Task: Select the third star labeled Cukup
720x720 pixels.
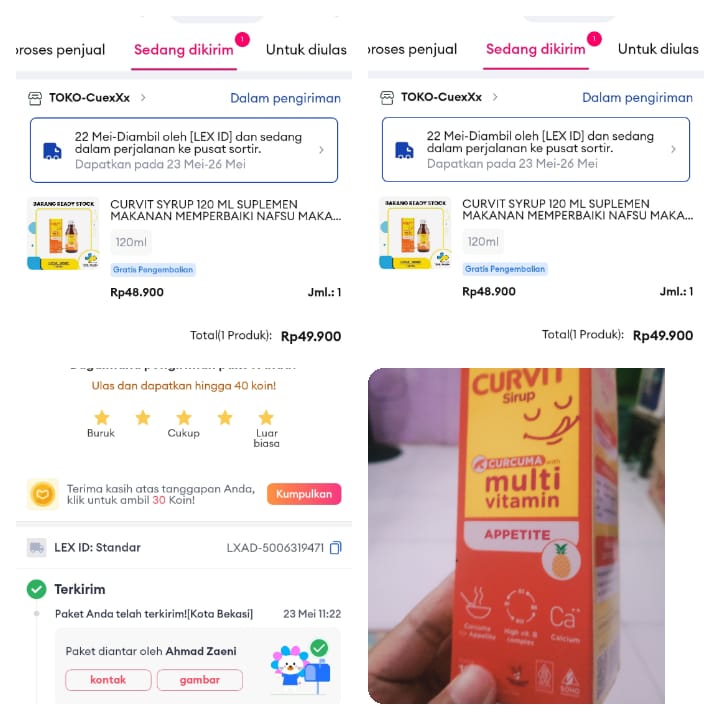Action: (184, 417)
